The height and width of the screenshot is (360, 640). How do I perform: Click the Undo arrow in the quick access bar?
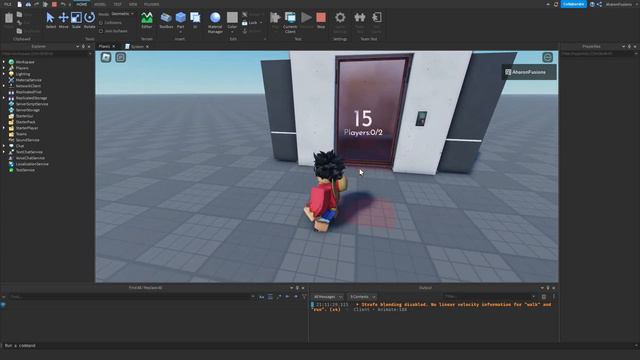coord(63,4)
